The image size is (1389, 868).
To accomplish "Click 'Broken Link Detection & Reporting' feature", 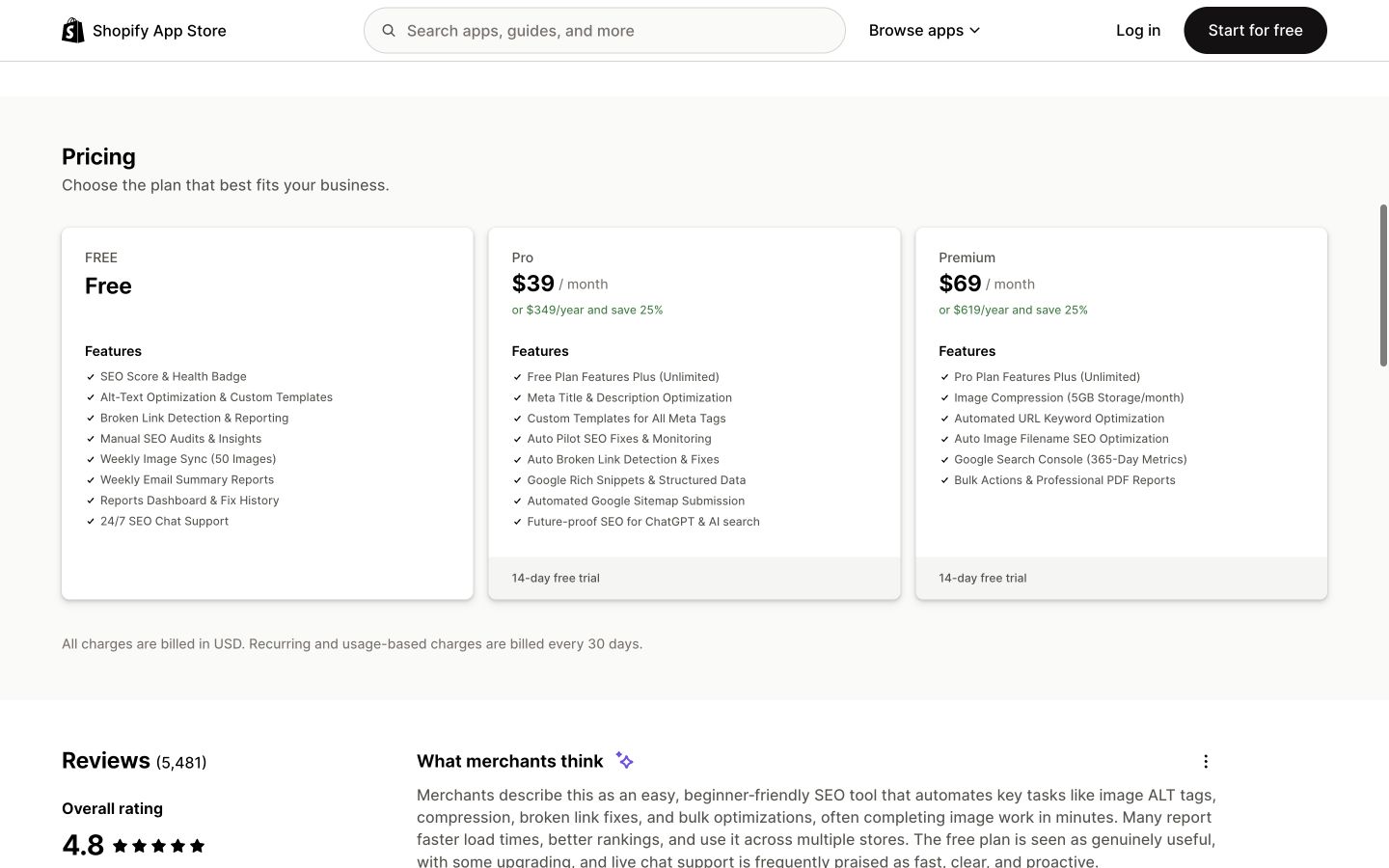I will coord(194,418).
